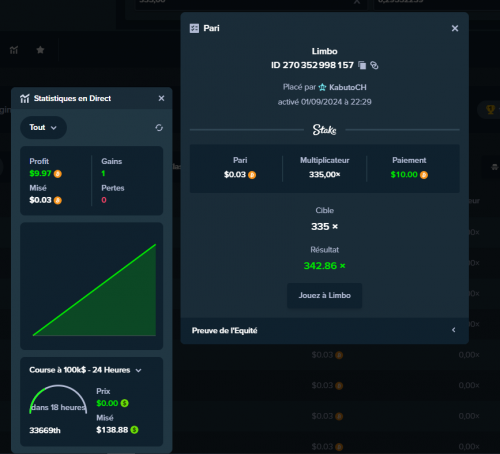Click the live stats chart icon in the background toolbar

(x=14, y=50)
